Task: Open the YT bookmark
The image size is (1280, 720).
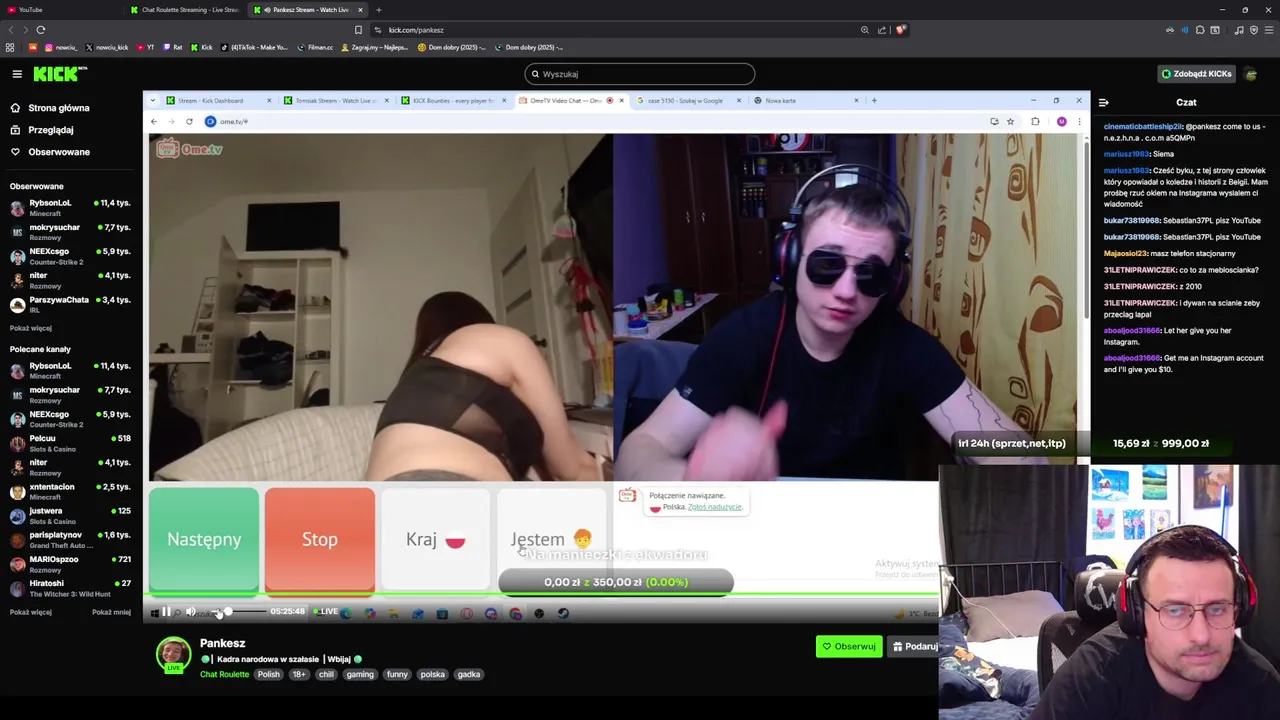Action: pos(146,47)
